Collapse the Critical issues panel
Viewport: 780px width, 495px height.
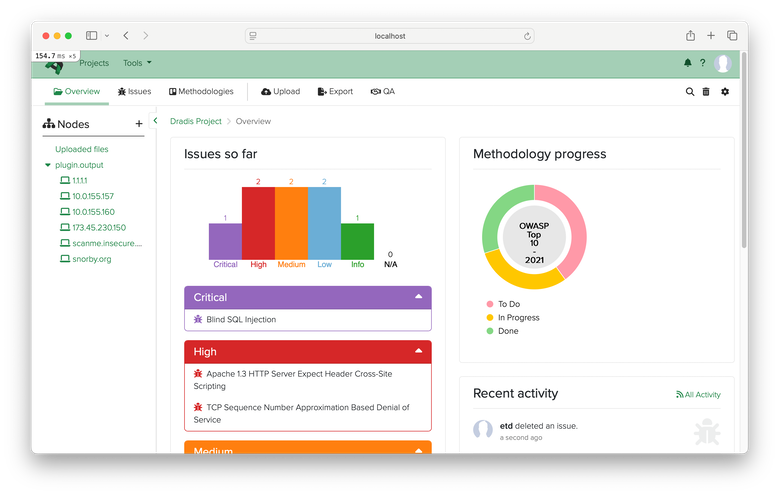coord(419,297)
